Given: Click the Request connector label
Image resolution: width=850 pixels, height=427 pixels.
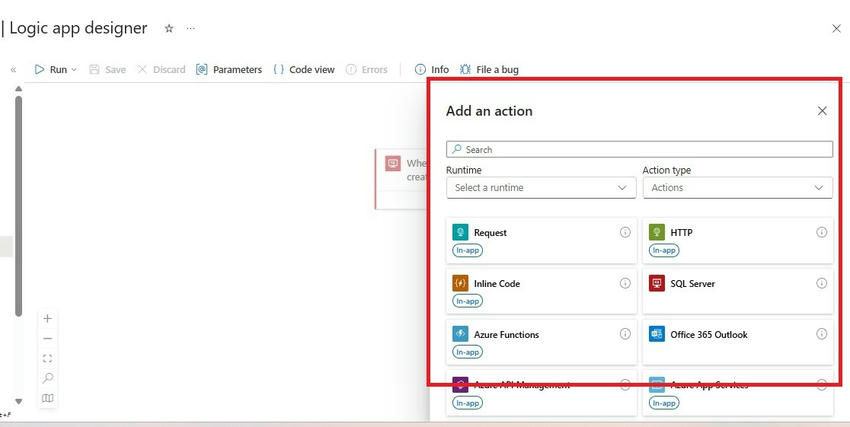Looking at the screenshot, I should pyautogui.click(x=490, y=232).
